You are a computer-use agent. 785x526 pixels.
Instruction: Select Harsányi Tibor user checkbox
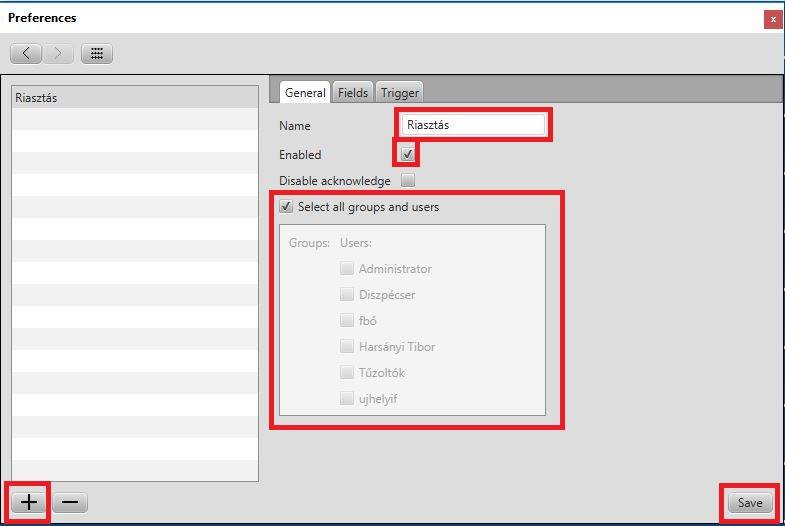[x=346, y=346]
